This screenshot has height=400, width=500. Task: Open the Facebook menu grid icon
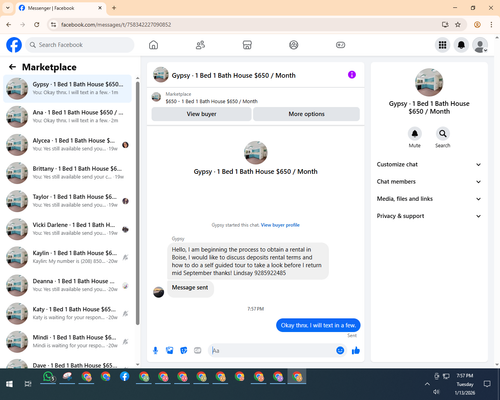(442, 45)
